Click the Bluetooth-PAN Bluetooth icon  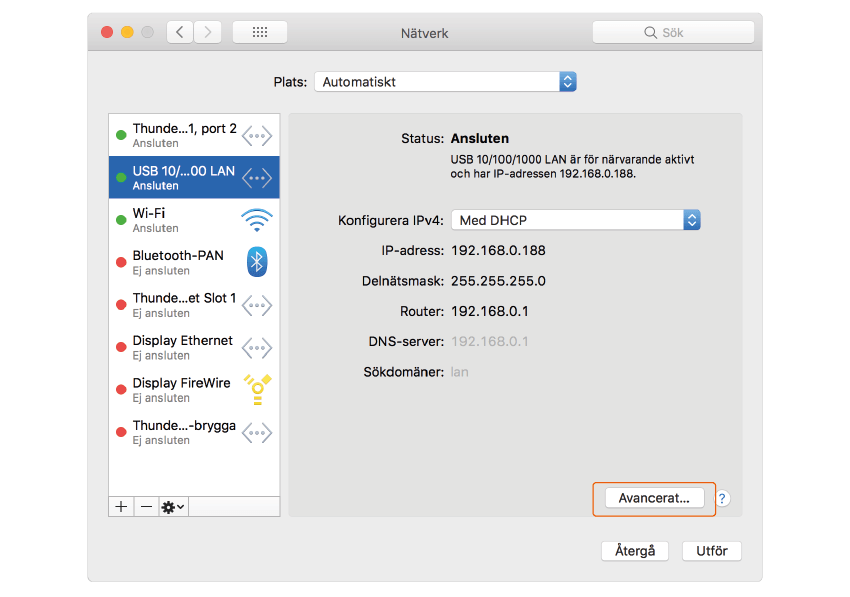pyautogui.click(x=257, y=262)
